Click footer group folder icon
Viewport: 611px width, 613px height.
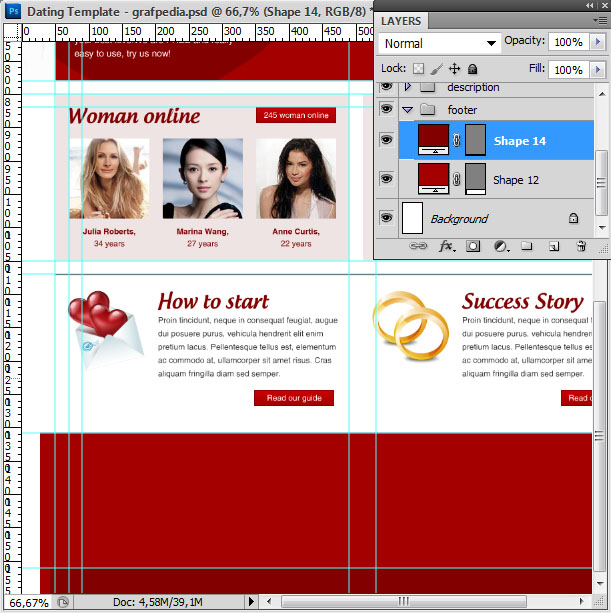(x=428, y=109)
